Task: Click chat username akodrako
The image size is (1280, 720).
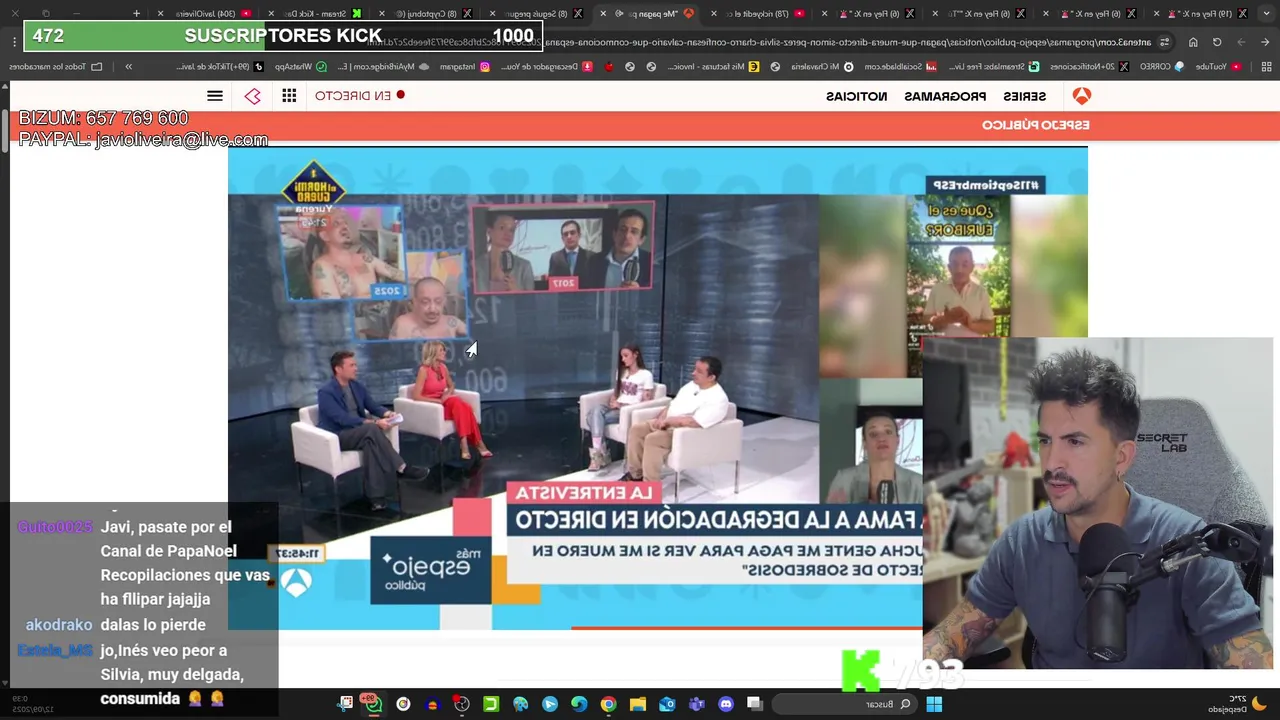Action: [x=58, y=625]
